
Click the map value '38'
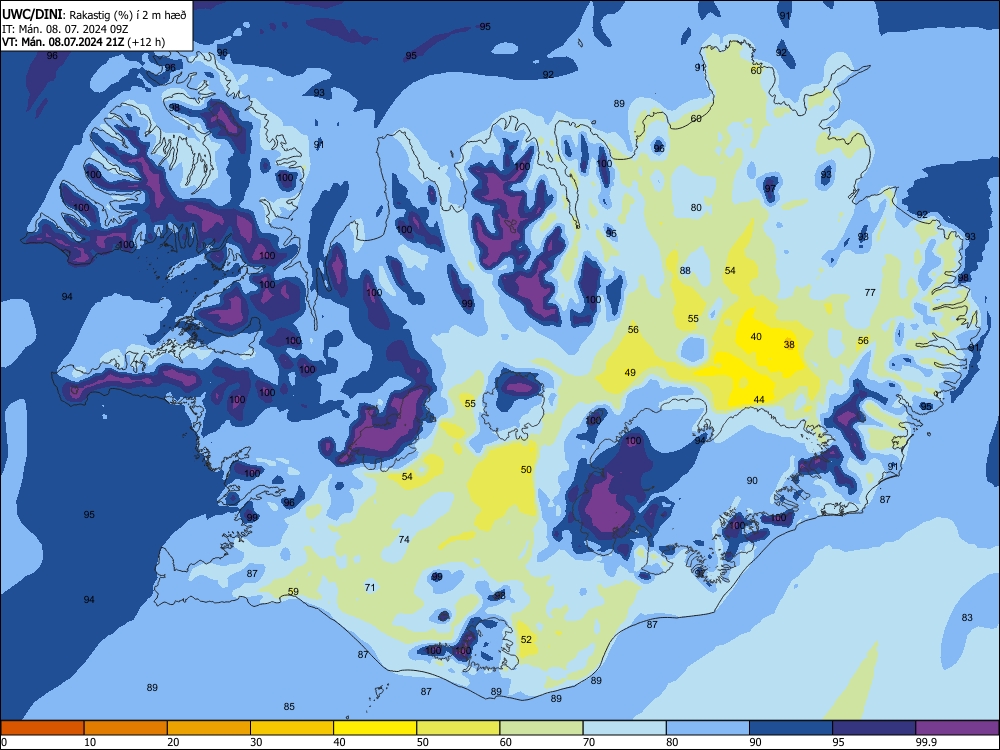(x=789, y=344)
